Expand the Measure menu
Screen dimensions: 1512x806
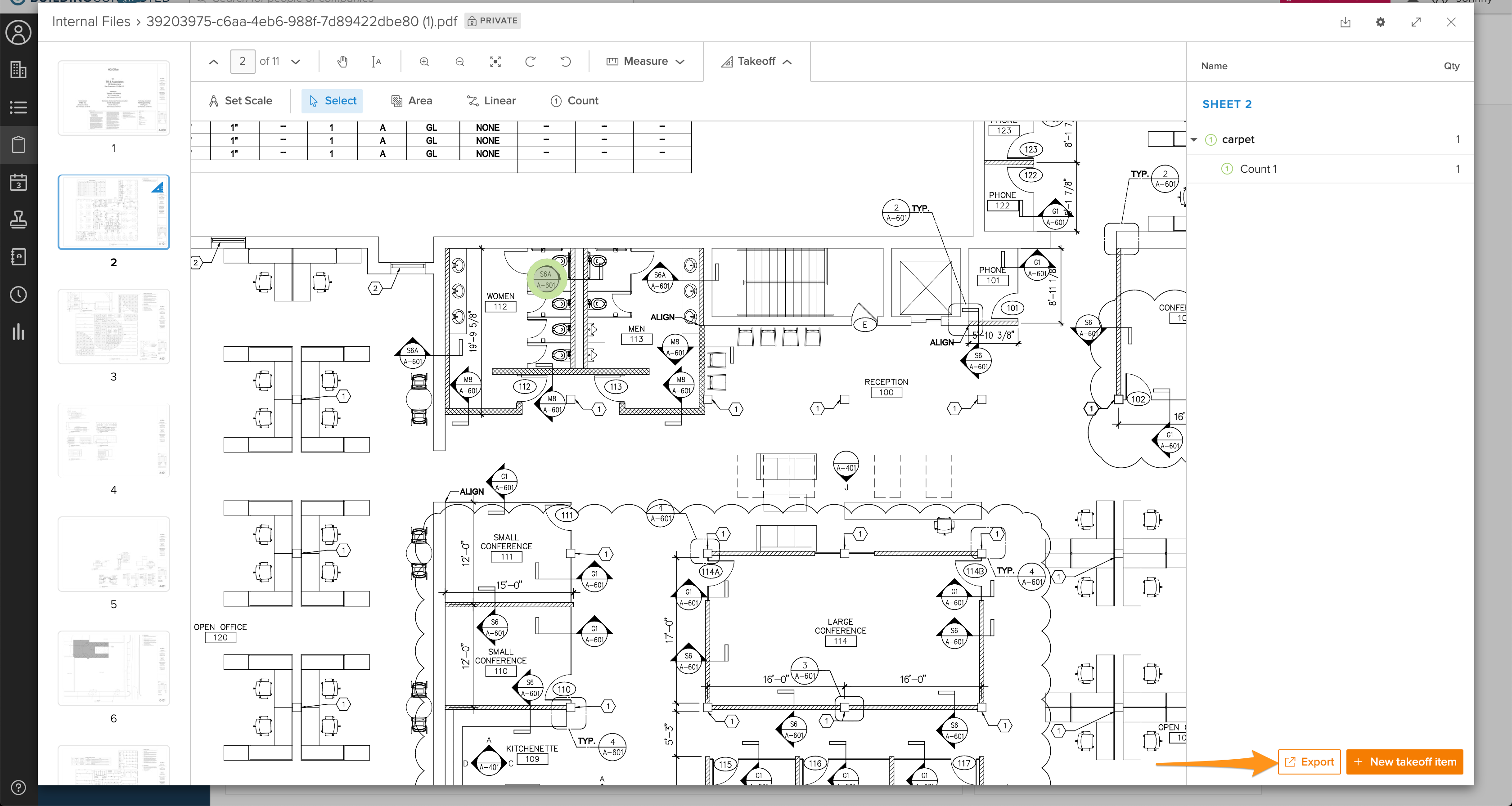646,62
